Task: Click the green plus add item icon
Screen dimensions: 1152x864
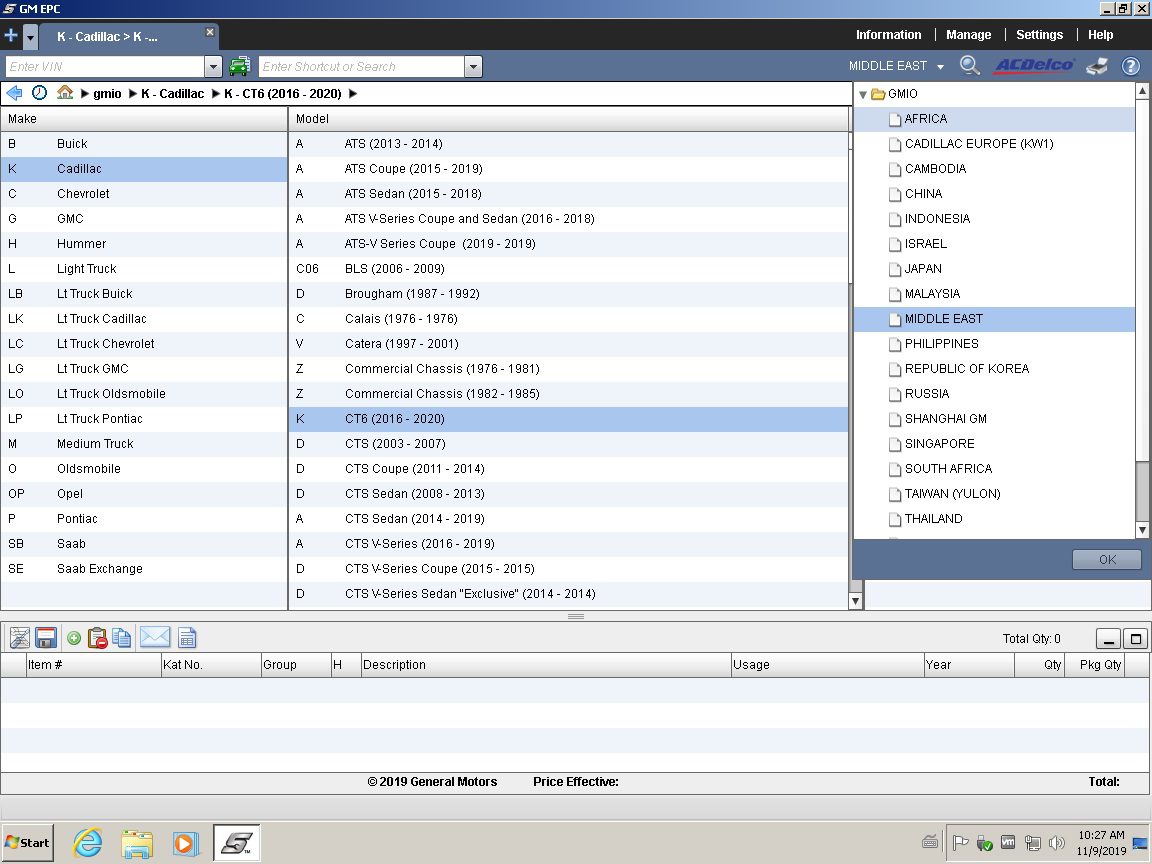Action: pos(74,638)
